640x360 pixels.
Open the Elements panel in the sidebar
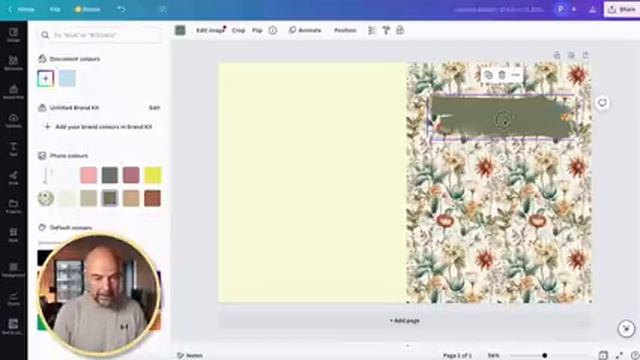pos(13,64)
